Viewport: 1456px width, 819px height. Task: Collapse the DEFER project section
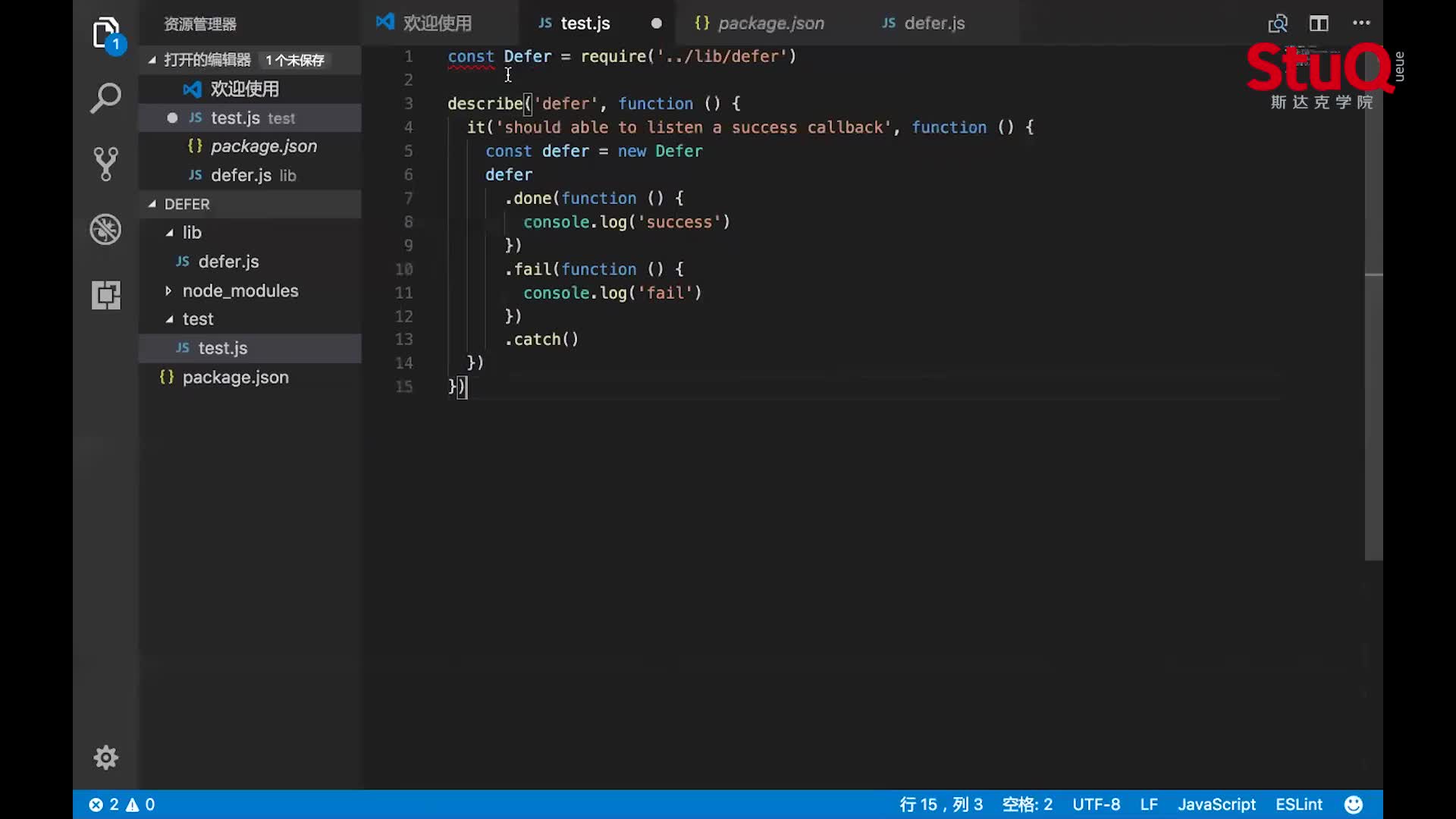point(187,204)
